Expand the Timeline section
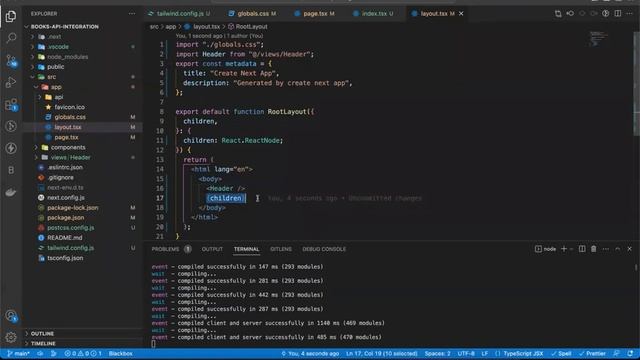This screenshot has height=360, width=640. pyautogui.click(x=43, y=343)
